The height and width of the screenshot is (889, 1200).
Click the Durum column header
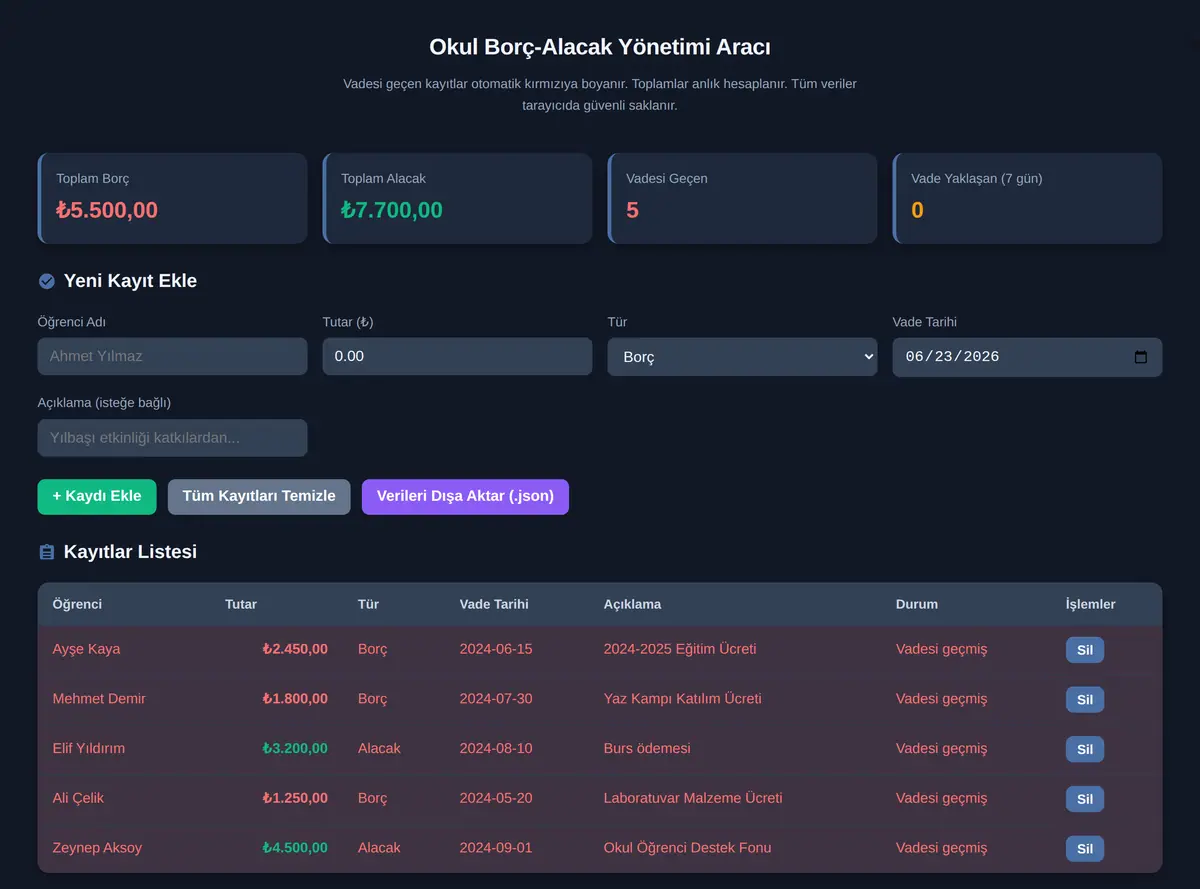click(x=917, y=604)
